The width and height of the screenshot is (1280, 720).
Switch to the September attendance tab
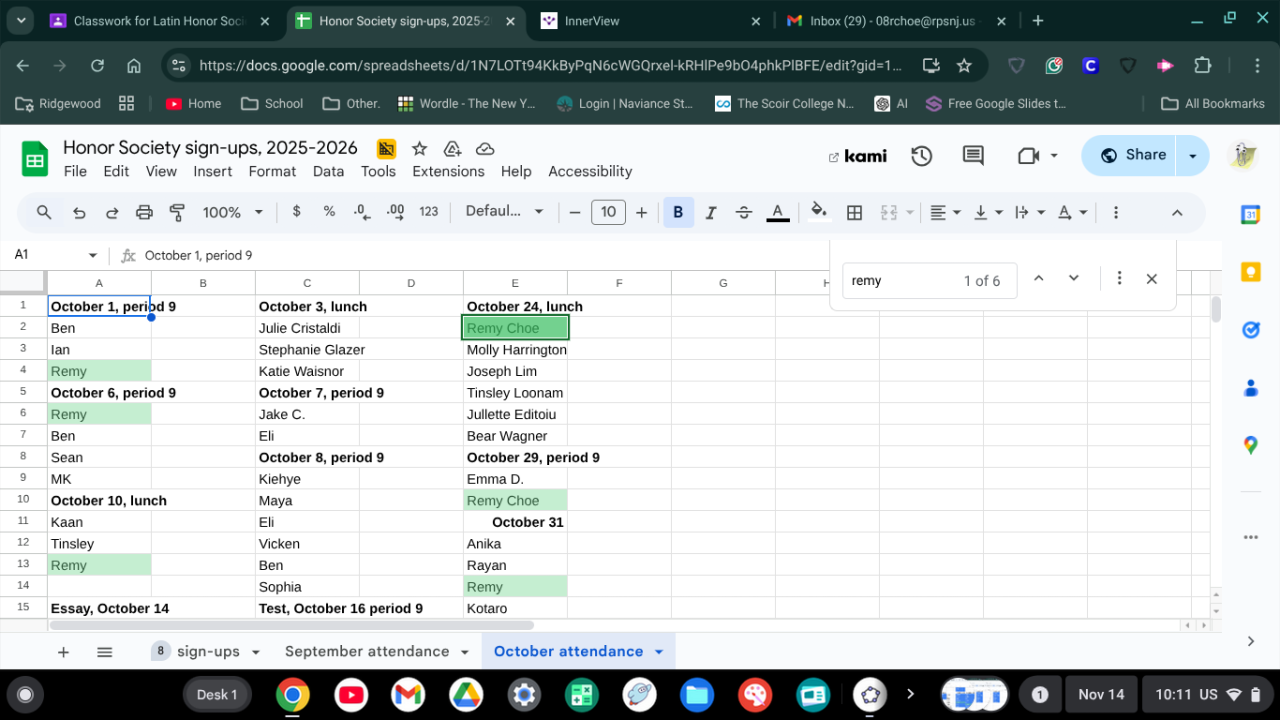click(366, 652)
